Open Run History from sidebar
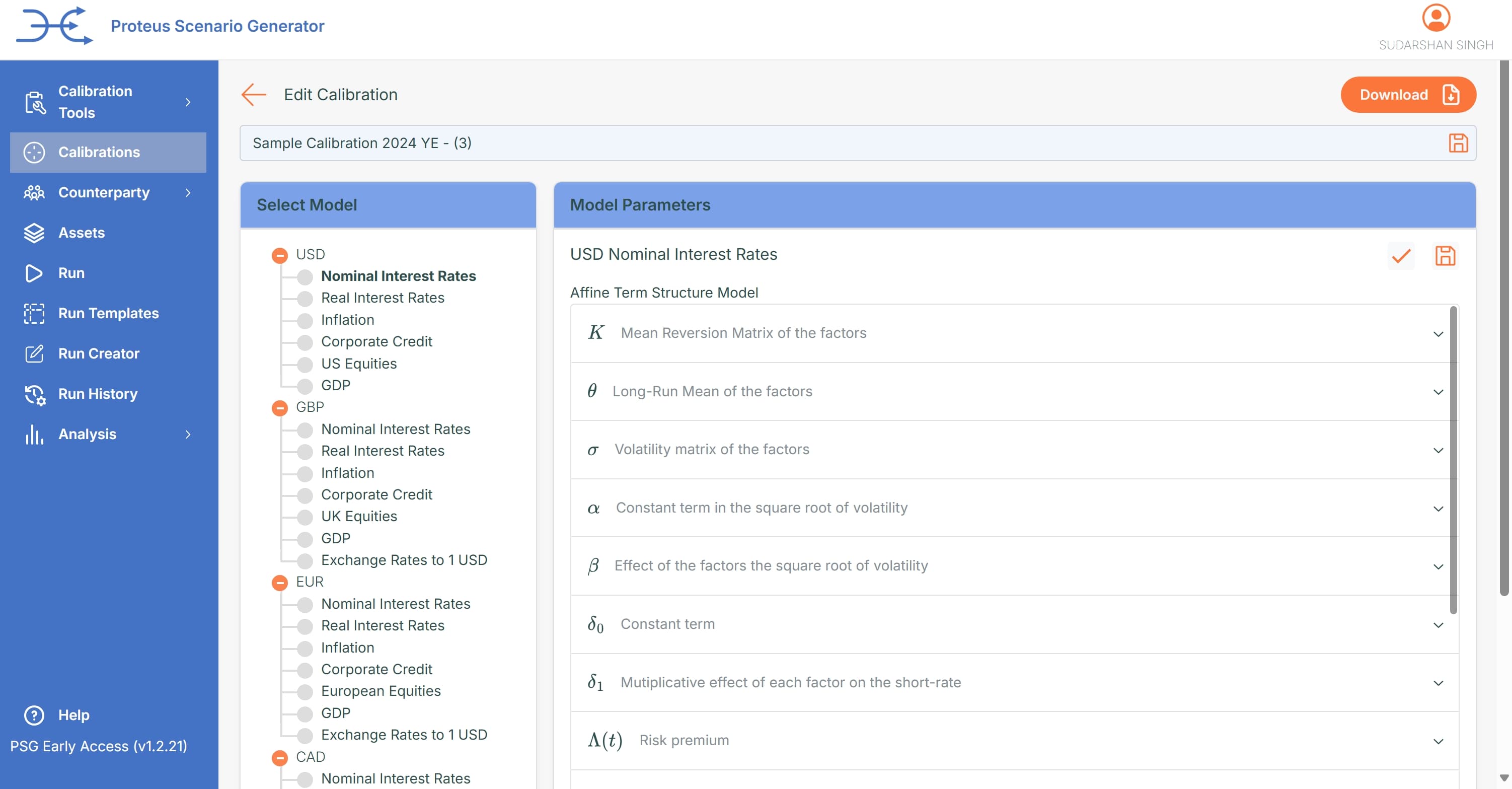1512x789 pixels. pos(98,394)
